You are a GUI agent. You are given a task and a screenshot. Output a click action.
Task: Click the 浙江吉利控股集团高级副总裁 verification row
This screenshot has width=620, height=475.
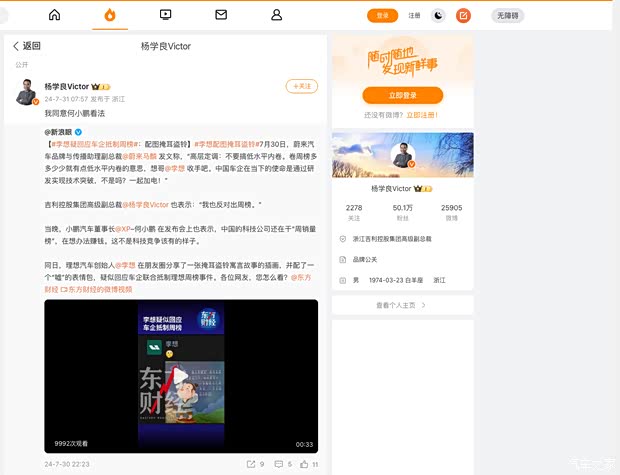tap(391, 239)
